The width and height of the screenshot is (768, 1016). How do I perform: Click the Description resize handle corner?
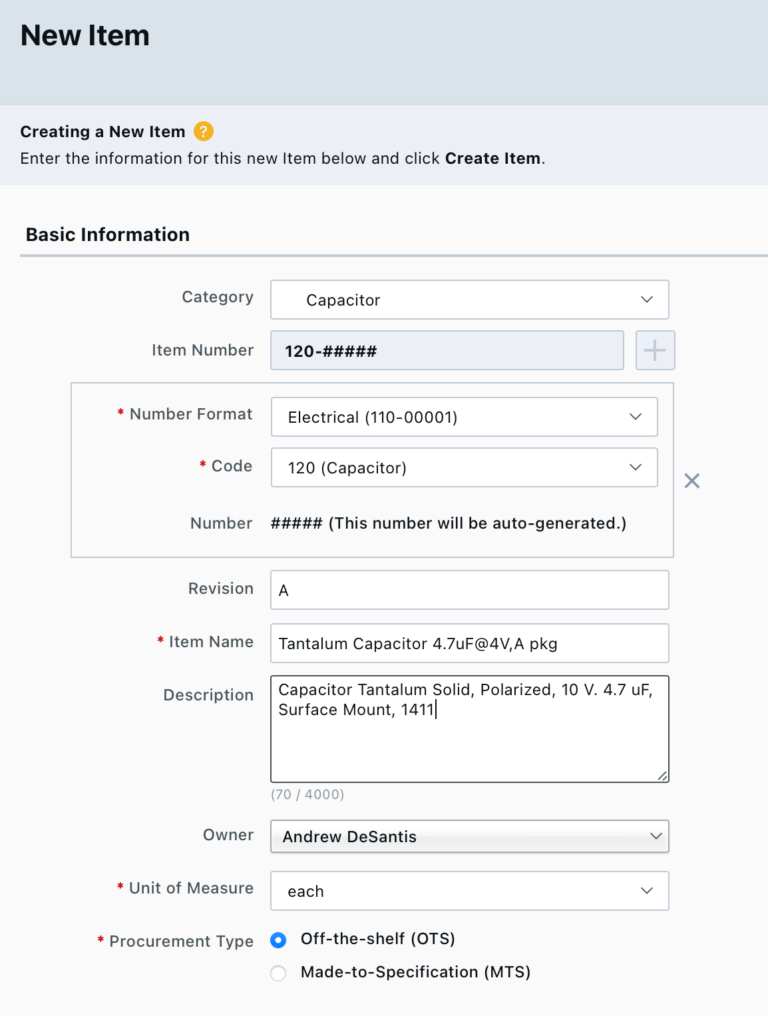coord(662,775)
